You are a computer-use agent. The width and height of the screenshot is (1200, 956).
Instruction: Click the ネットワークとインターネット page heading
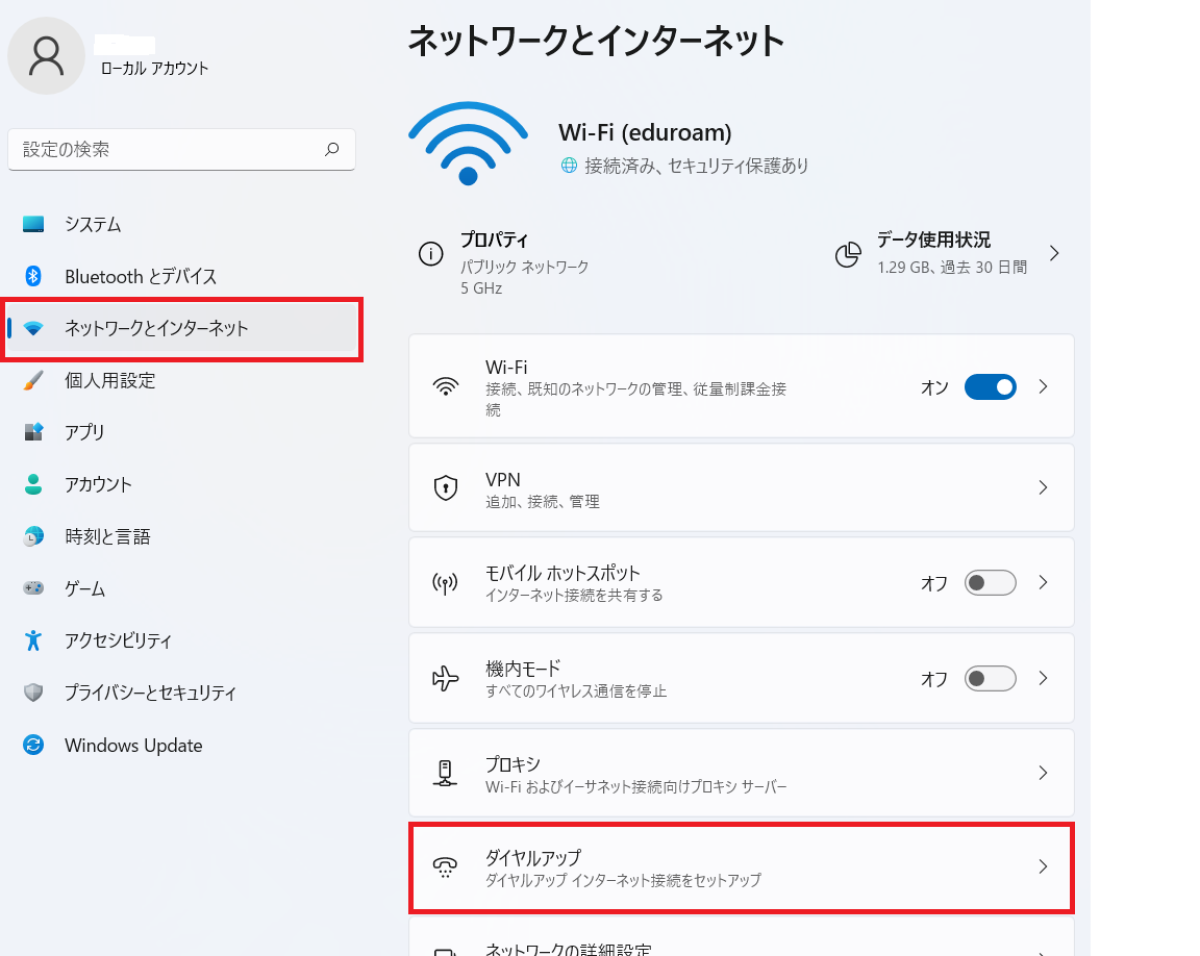(596, 41)
